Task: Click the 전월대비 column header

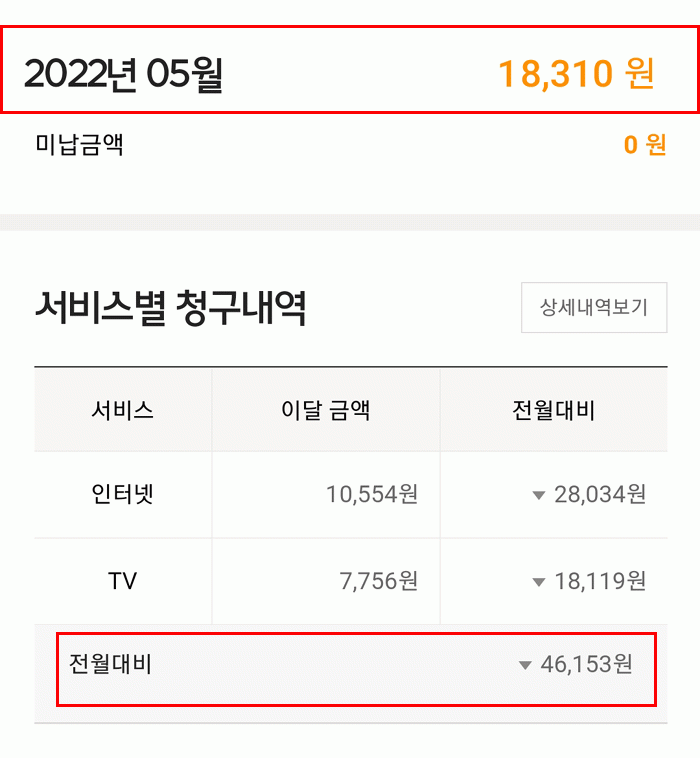Action: click(553, 410)
